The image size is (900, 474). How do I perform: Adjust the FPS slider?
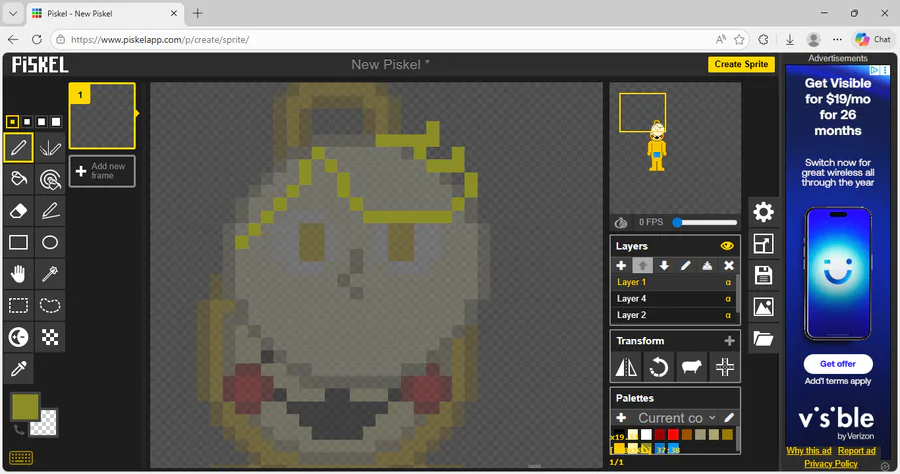tap(706, 222)
